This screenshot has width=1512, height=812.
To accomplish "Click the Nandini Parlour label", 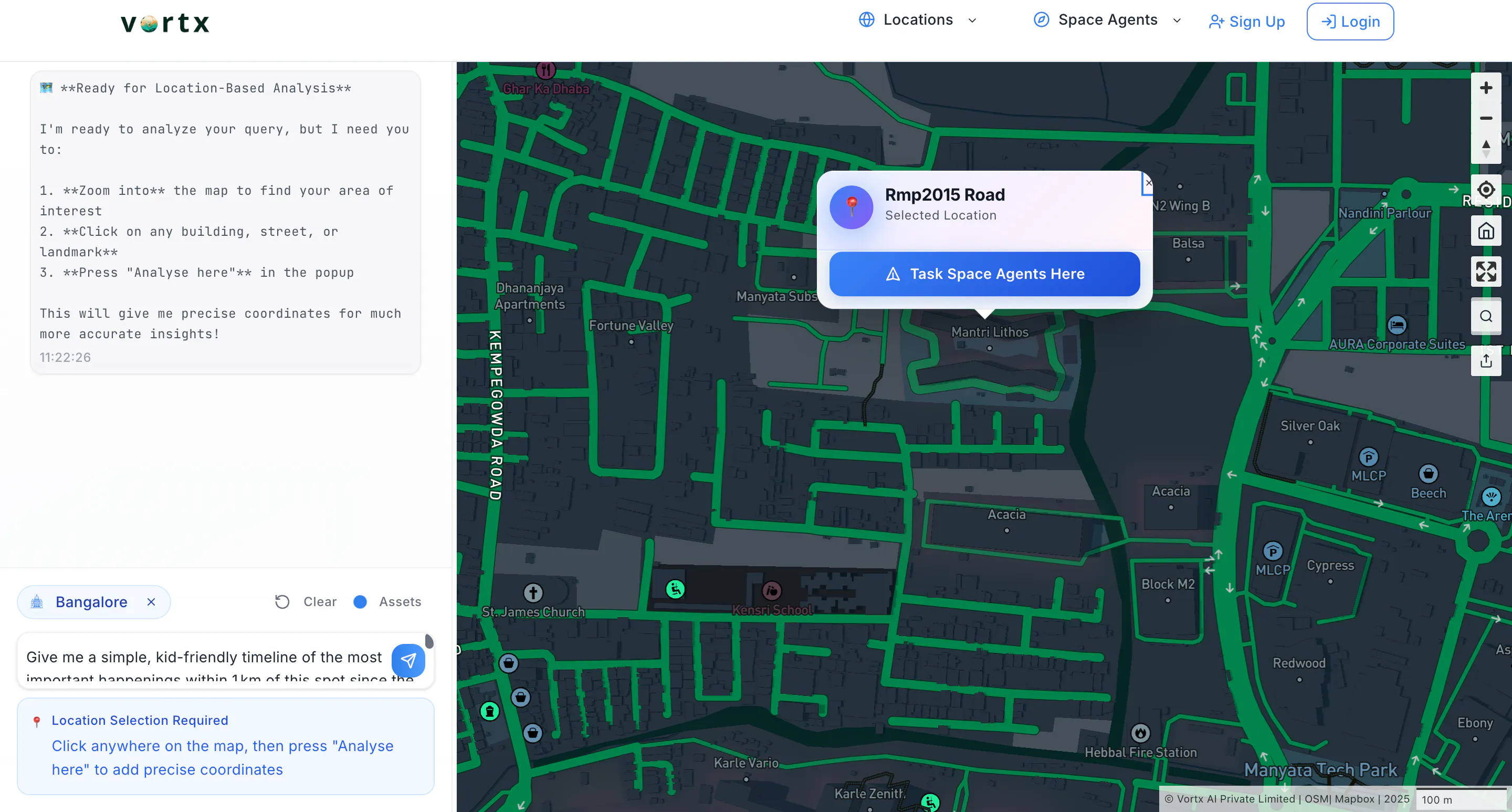I will [1384, 213].
